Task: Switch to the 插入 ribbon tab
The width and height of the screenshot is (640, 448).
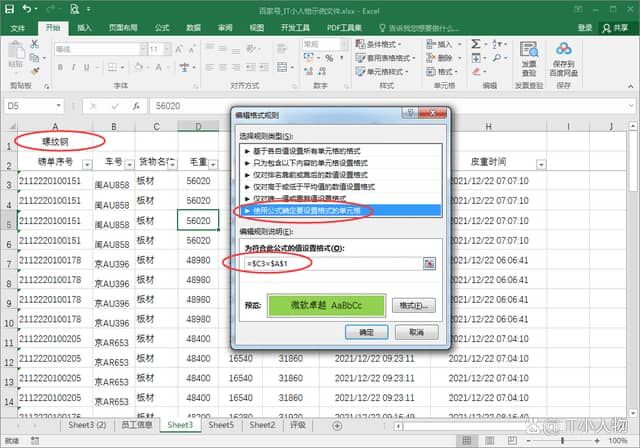Action: (85, 28)
